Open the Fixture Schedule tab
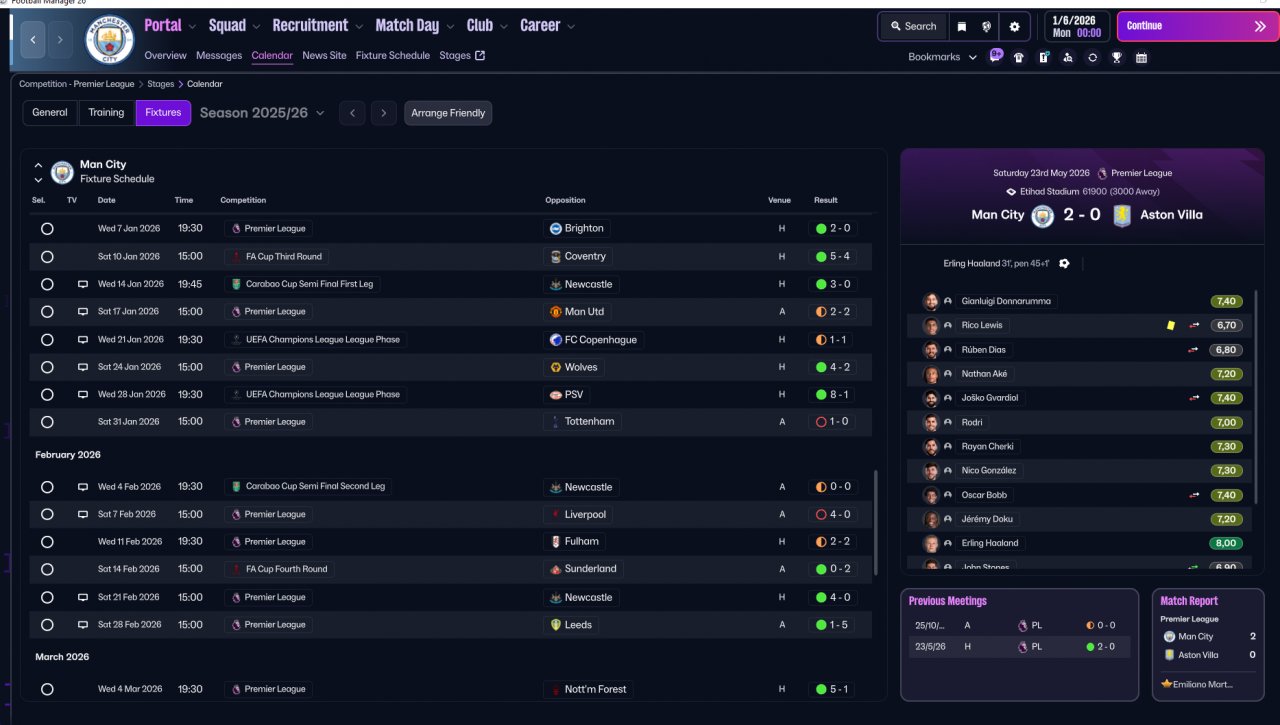 393,56
